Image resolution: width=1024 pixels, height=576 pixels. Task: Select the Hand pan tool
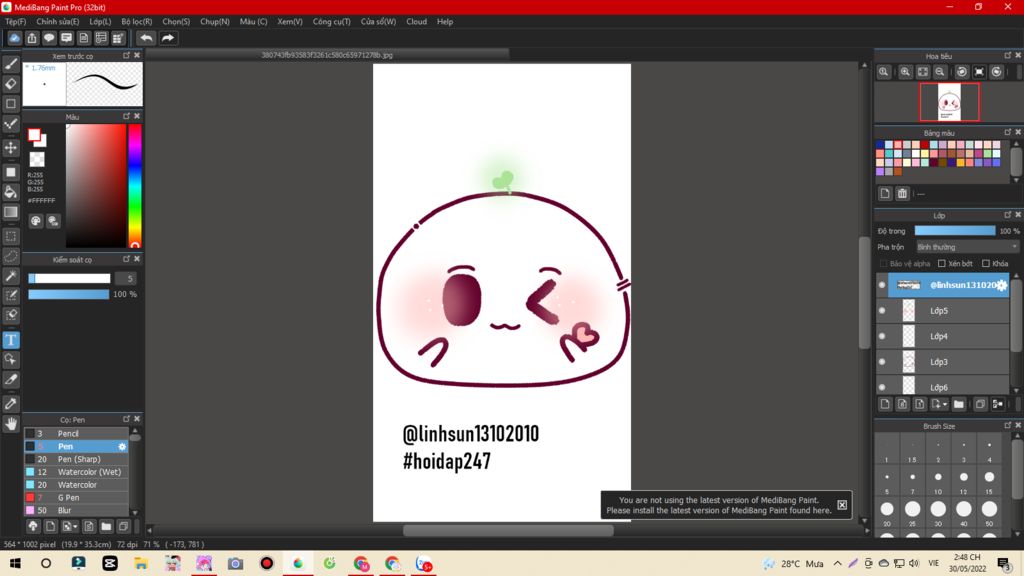(11, 424)
